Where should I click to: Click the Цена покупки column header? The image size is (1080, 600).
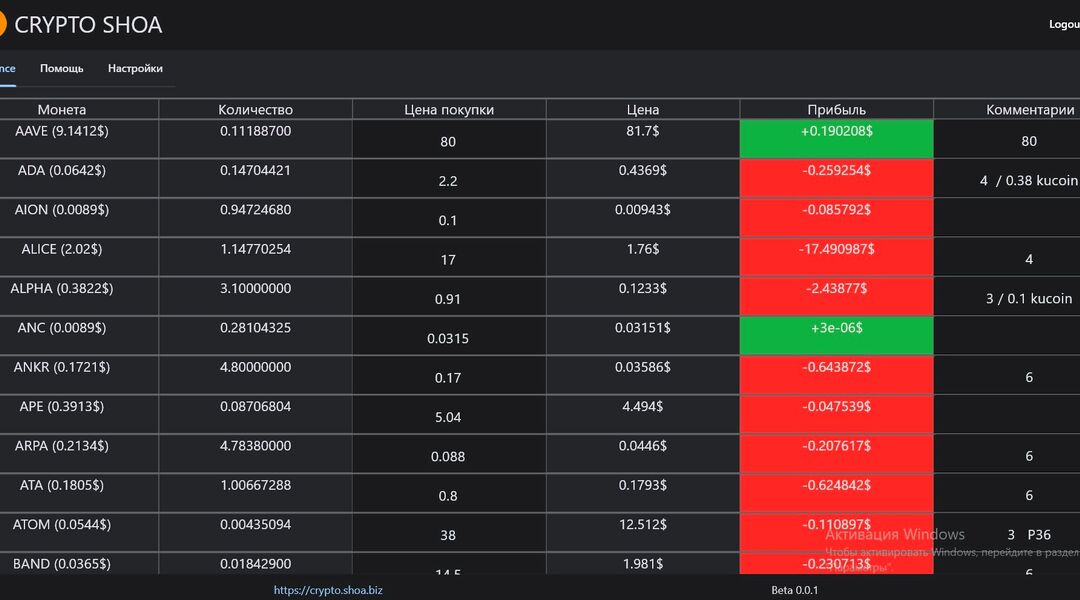449,110
